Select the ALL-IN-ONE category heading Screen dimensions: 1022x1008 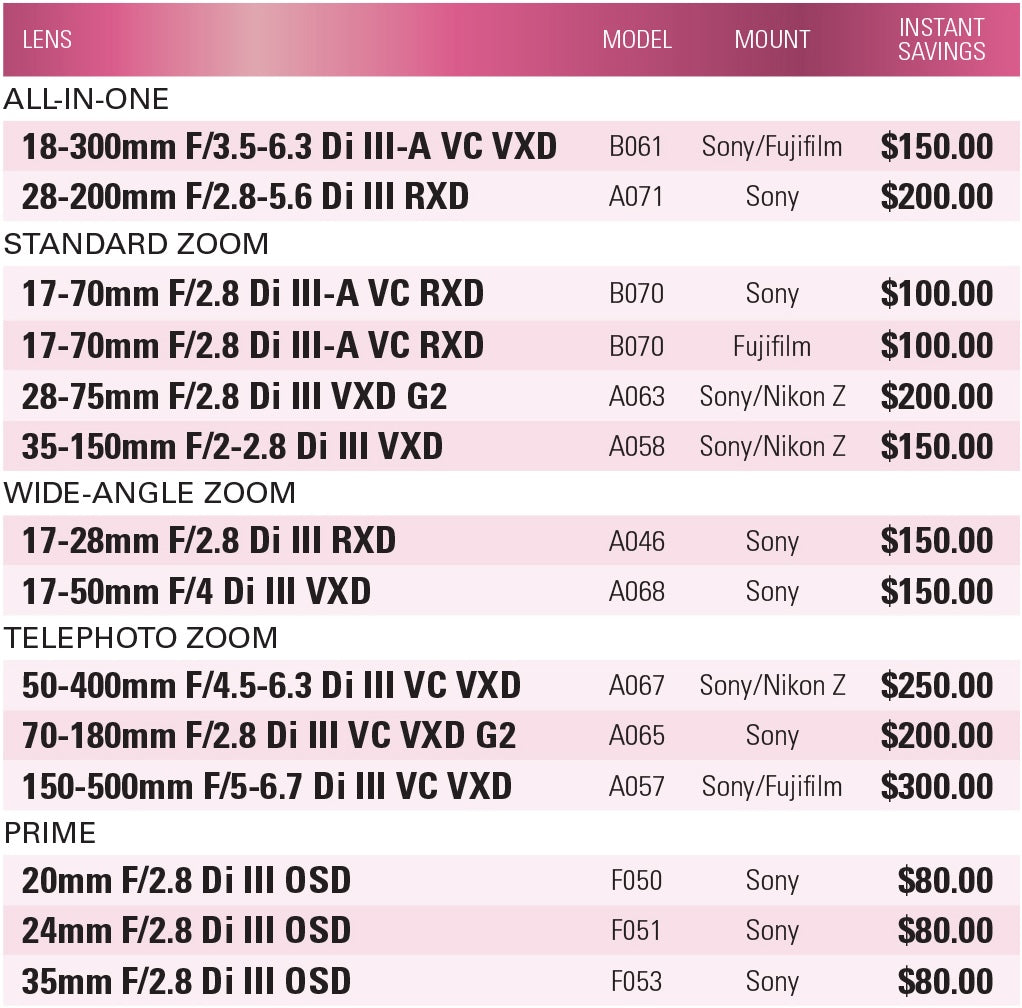(x=87, y=99)
